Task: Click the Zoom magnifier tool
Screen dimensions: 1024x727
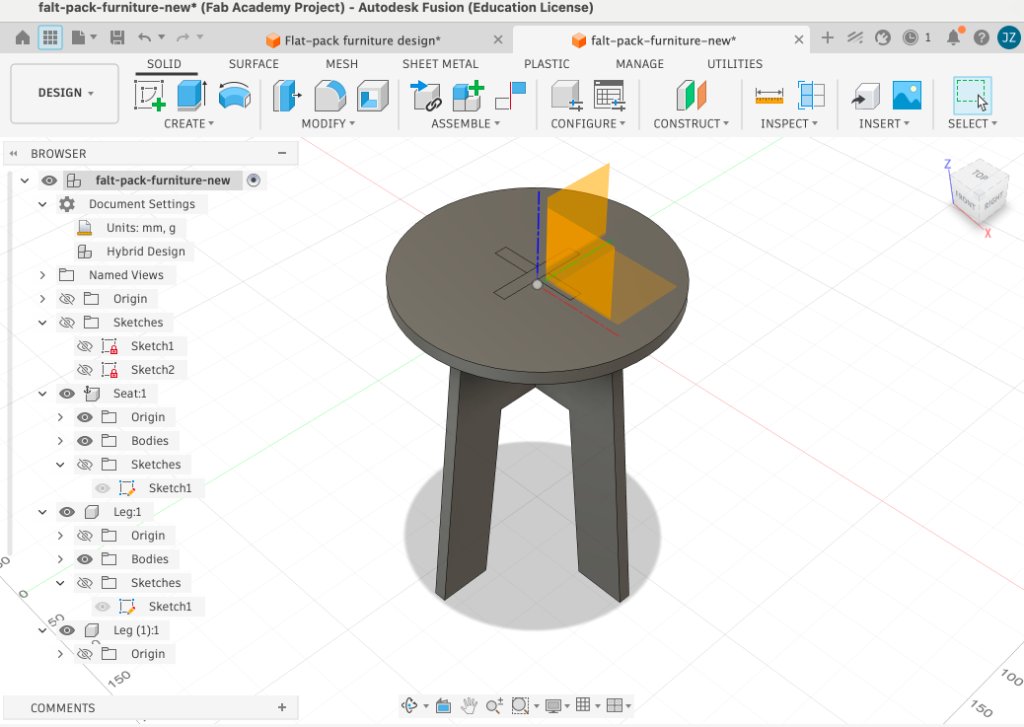Action: pyautogui.click(x=494, y=705)
